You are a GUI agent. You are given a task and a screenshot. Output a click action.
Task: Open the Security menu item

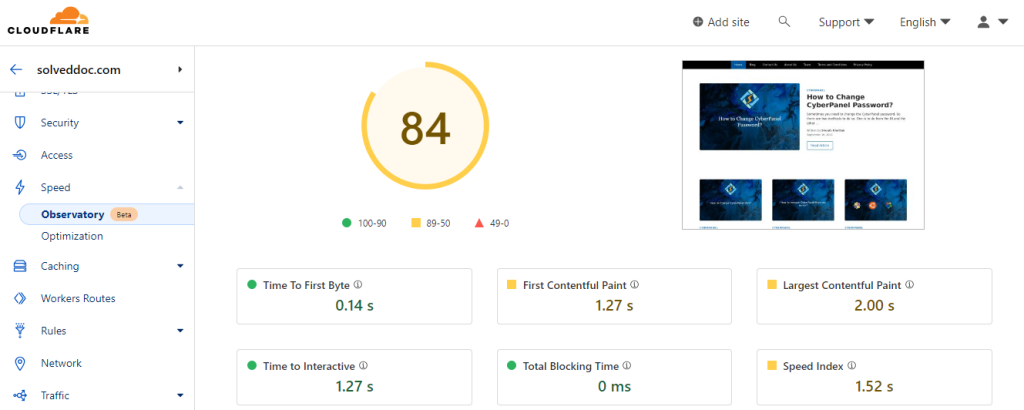click(59, 123)
